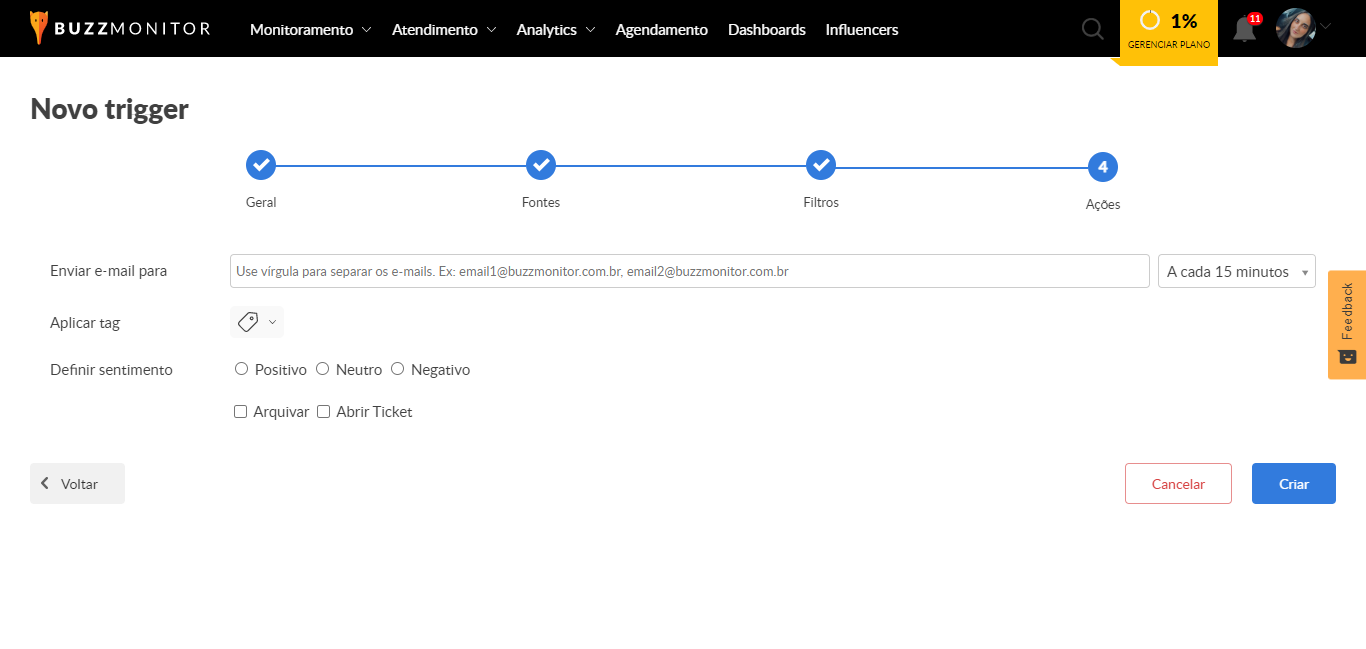
Task: Go to the Filtros step checkmark
Action: point(821,165)
